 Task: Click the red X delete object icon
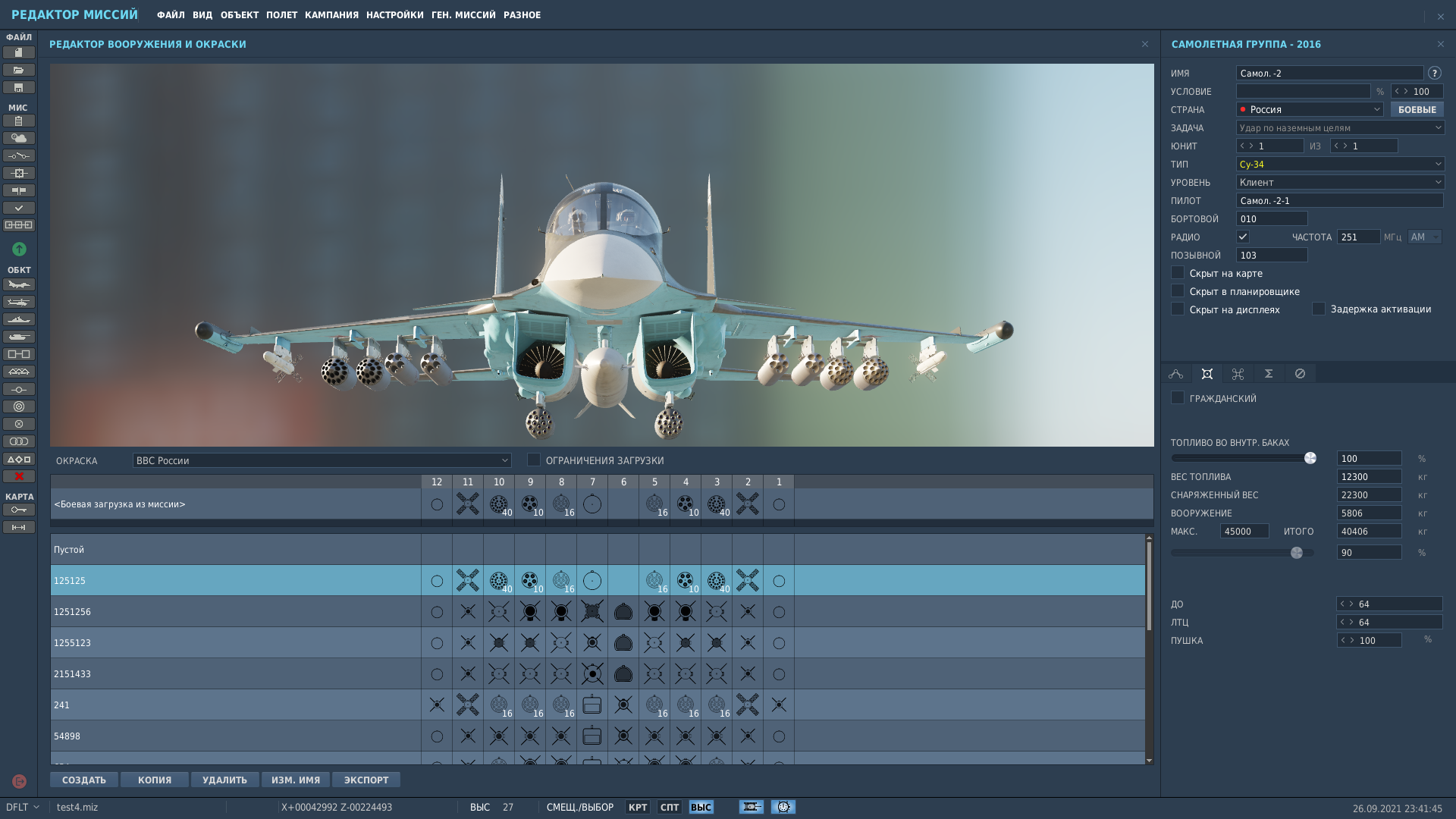tap(19, 476)
